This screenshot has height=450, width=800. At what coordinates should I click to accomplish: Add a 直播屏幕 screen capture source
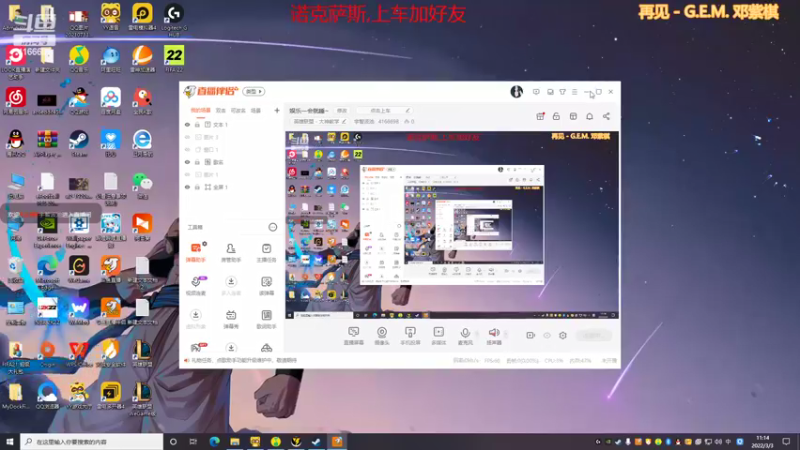[x=354, y=336]
